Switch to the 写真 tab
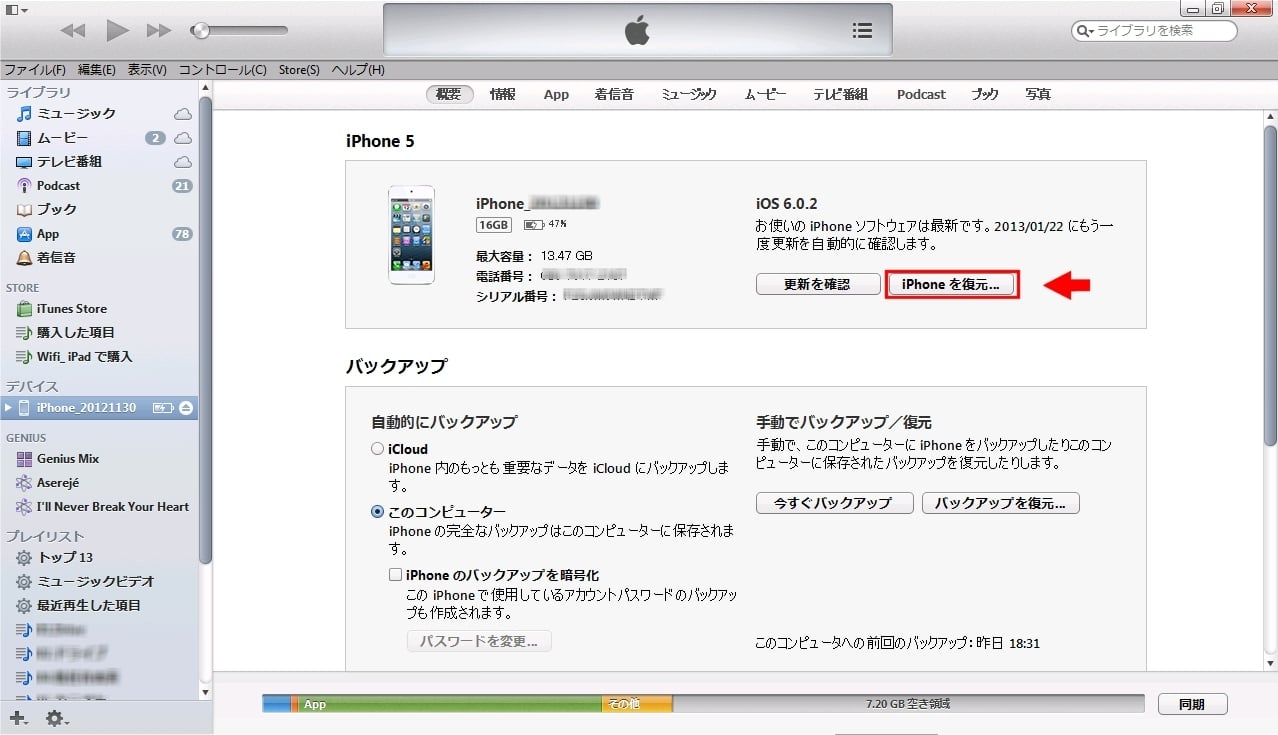This screenshot has height=735, width=1278. point(1037,94)
